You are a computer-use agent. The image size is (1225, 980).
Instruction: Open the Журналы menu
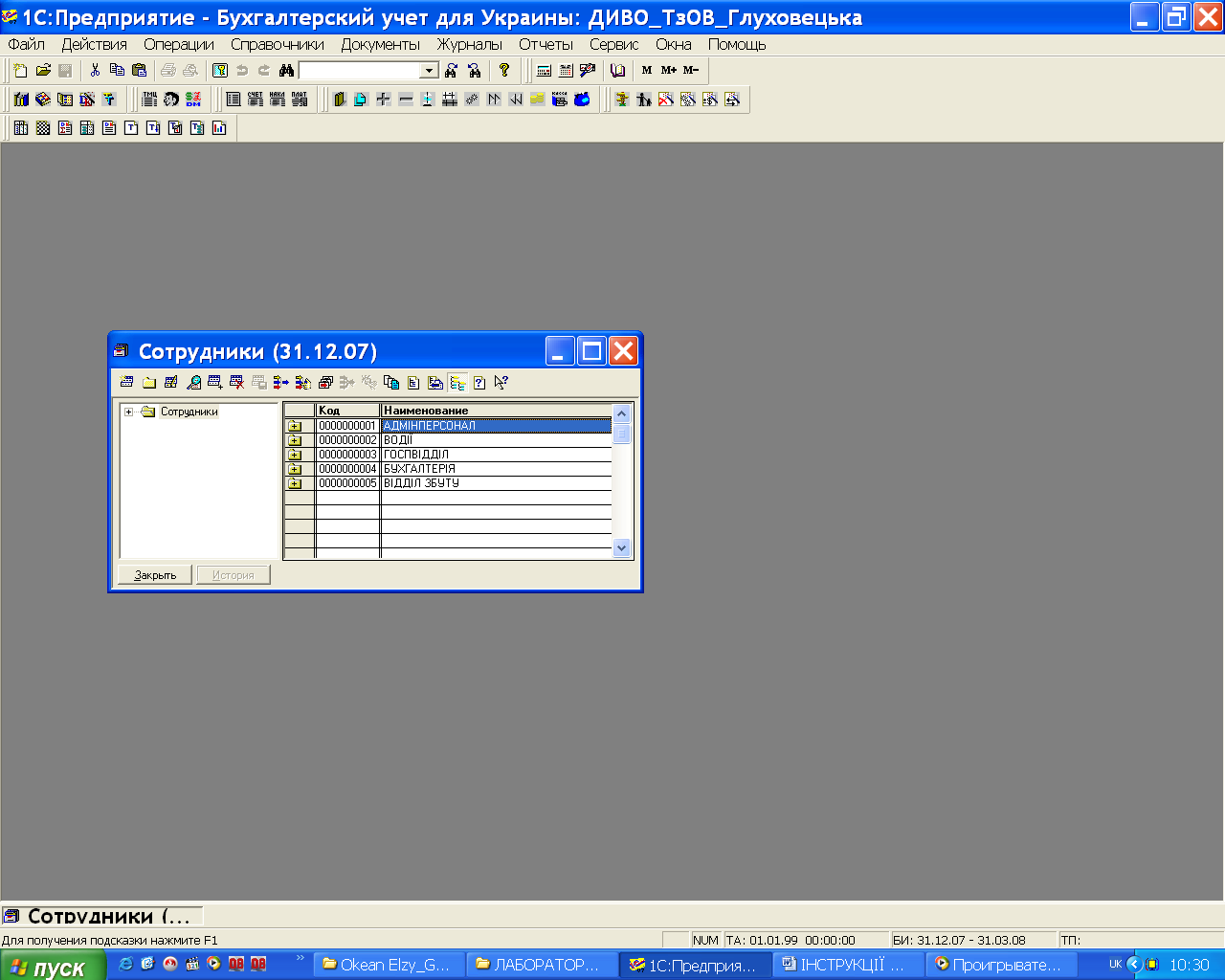click(x=470, y=44)
